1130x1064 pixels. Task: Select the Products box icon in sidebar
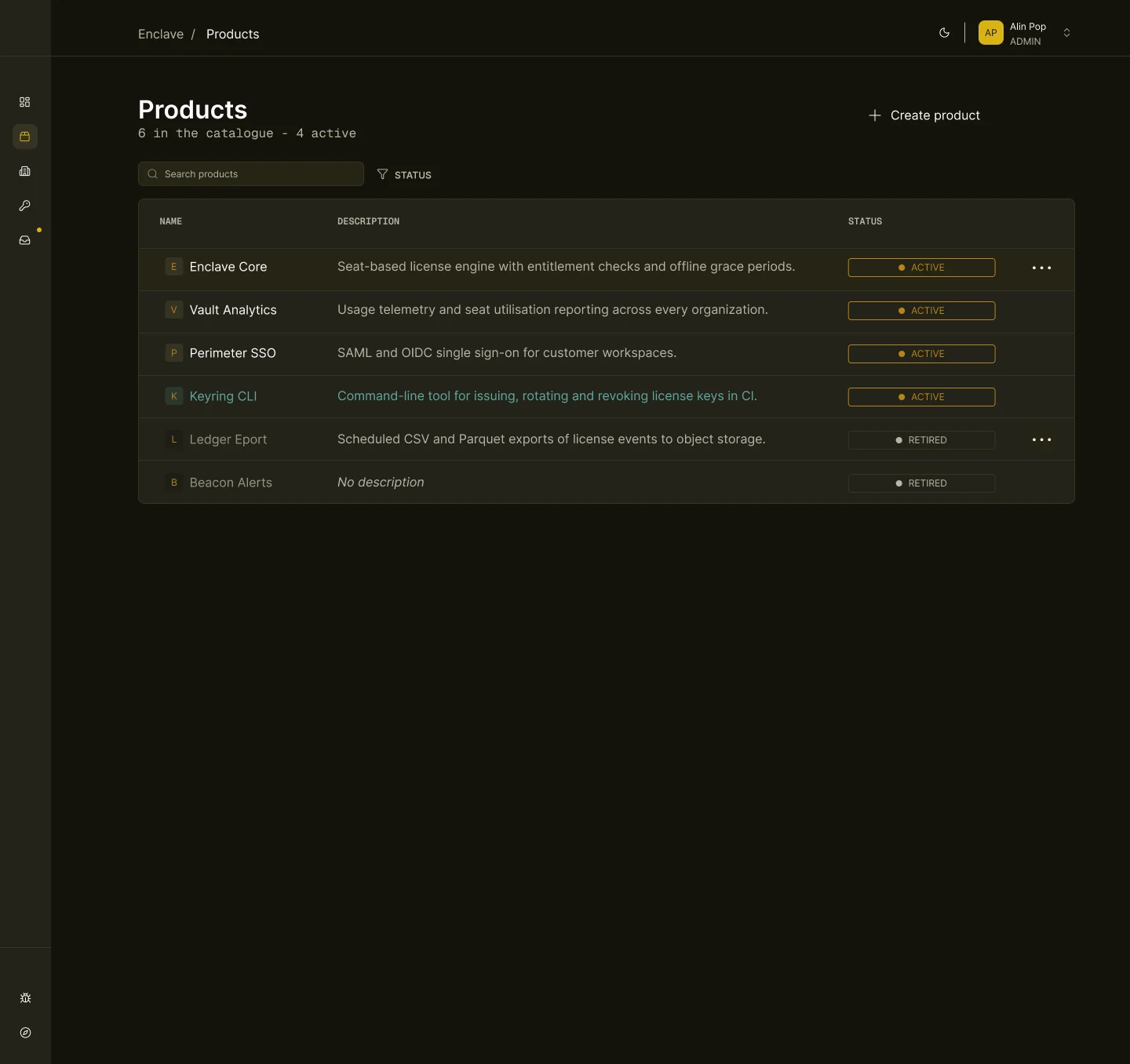(25, 137)
